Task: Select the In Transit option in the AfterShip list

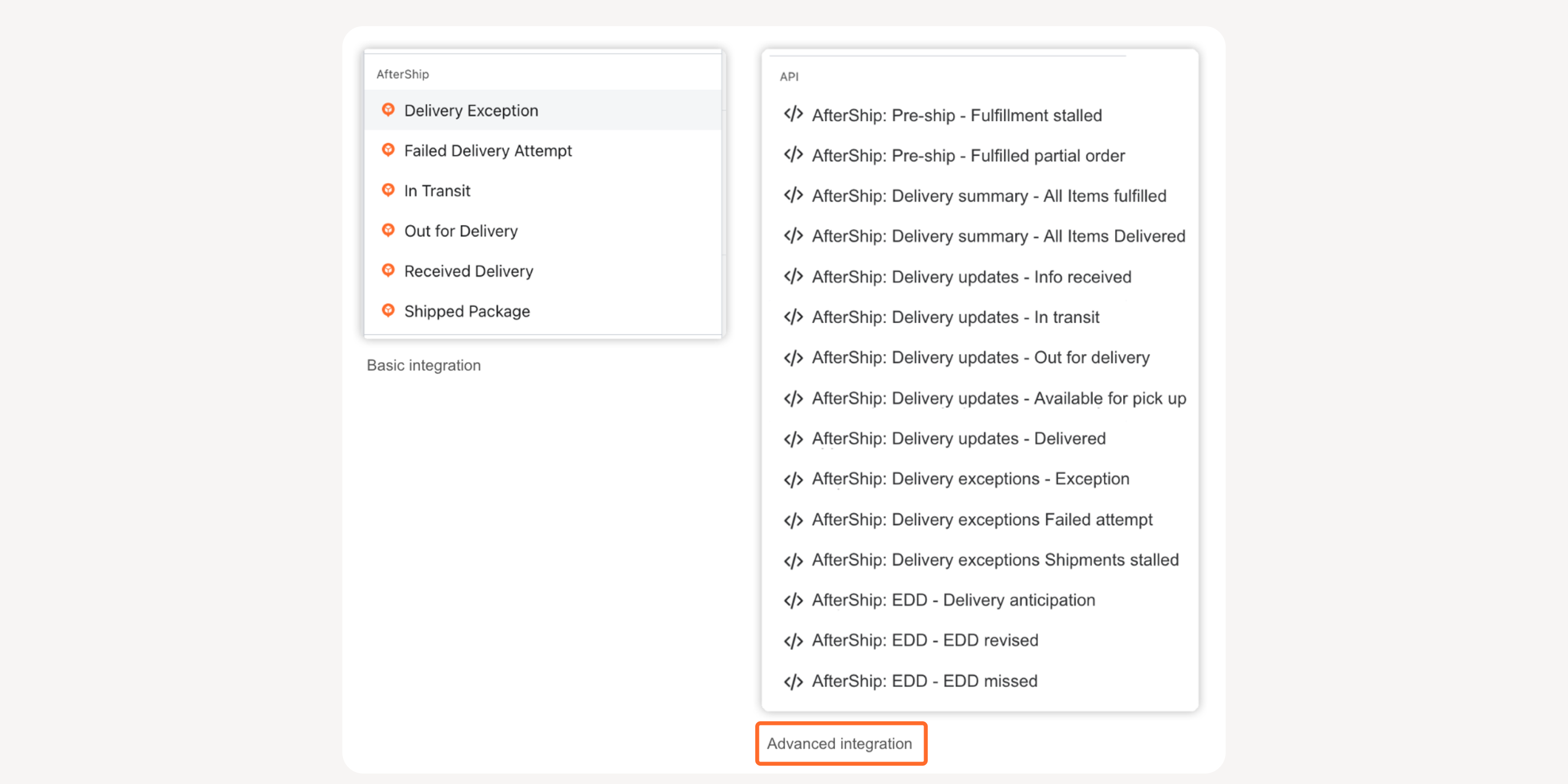Action: coord(543,191)
